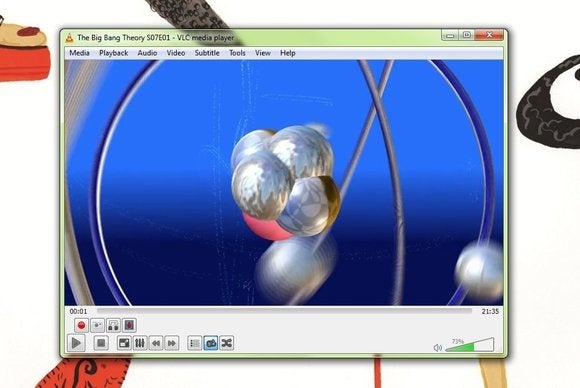Toggle video fullscreen mode

[124, 343]
